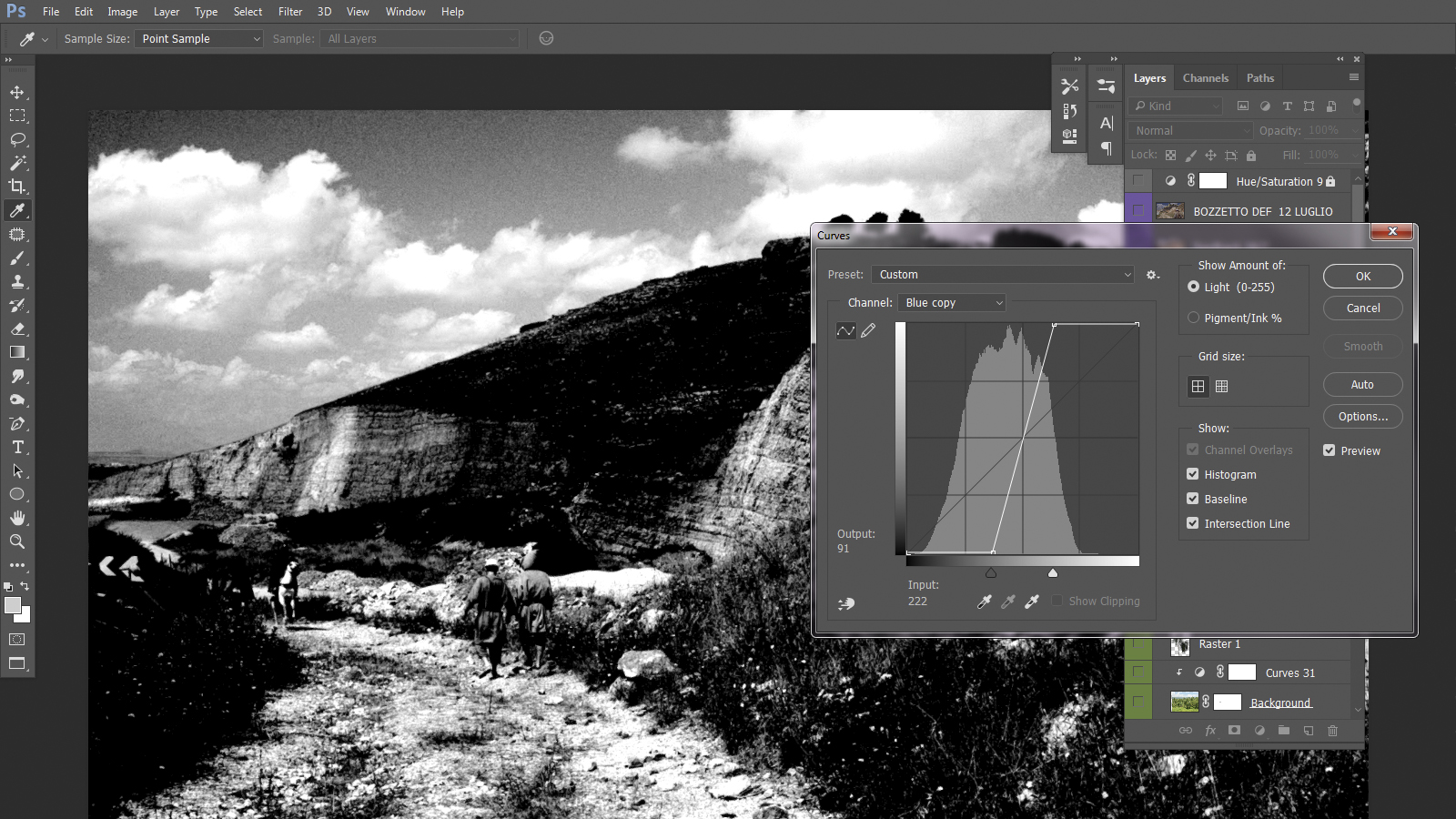The width and height of the screenshot is (1456, 819).
Task: Click the delete layer trash icon
Action: click(1332, 730)
